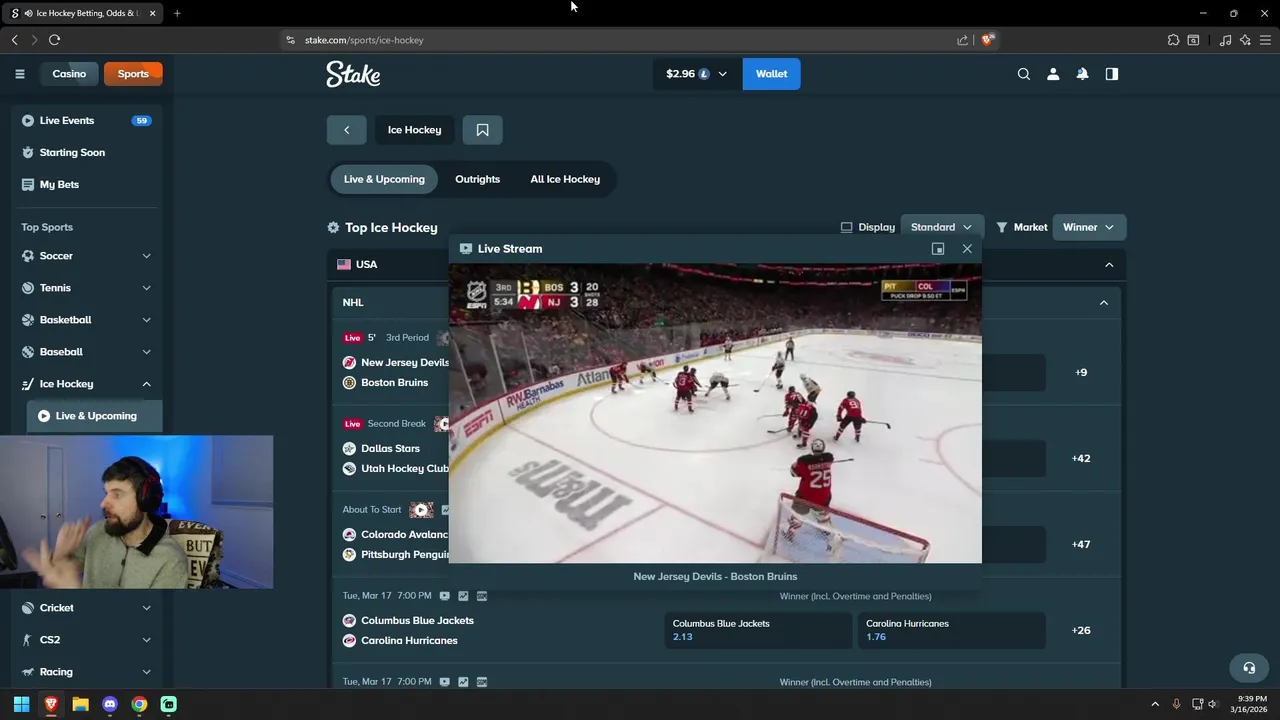This screenshot has height=720, width=1280.
Task: Open Brave Leo AI sparkle icon
Action: pos(1245,40)
